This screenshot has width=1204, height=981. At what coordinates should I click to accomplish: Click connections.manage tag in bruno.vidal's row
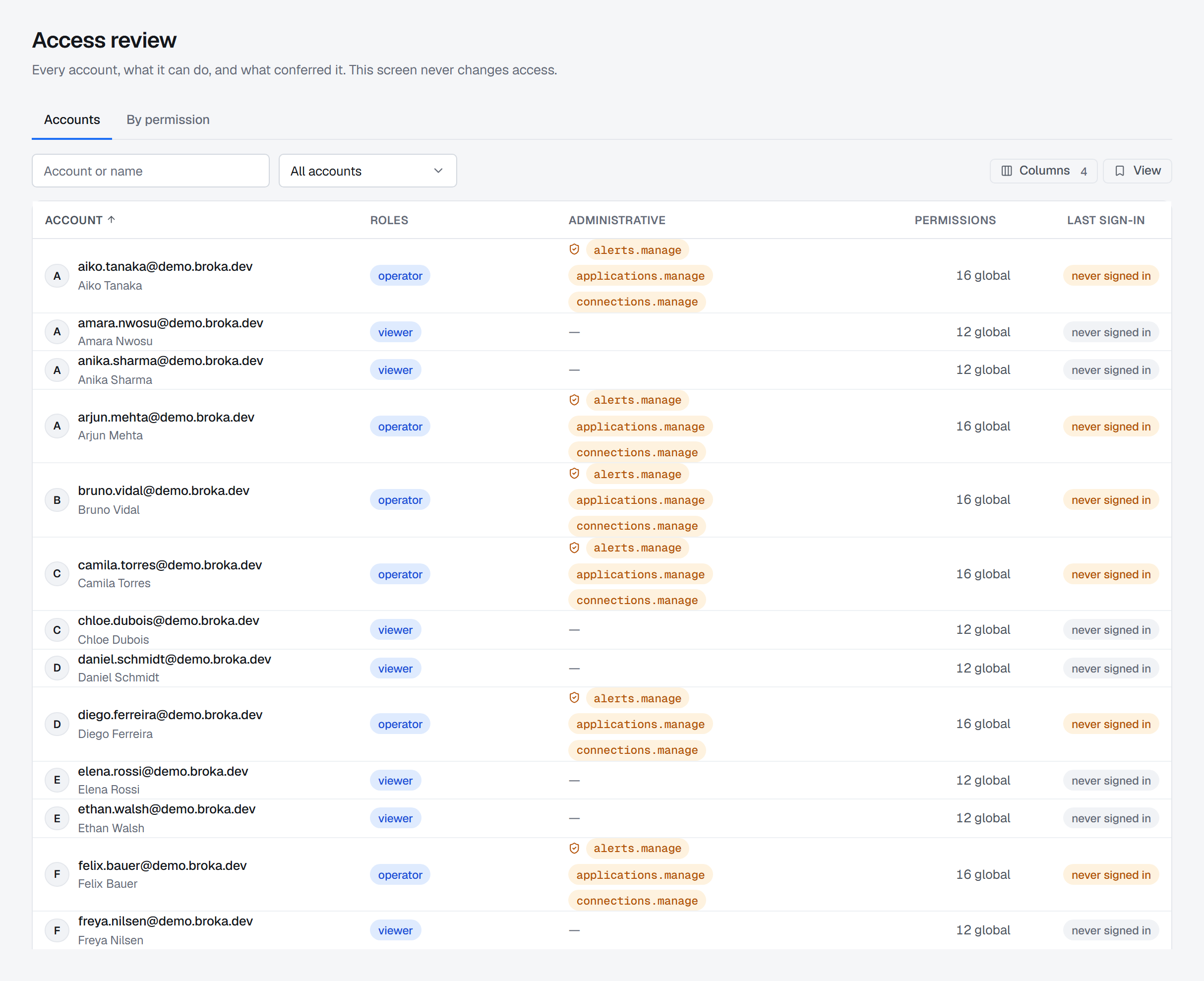pos(637,526)
